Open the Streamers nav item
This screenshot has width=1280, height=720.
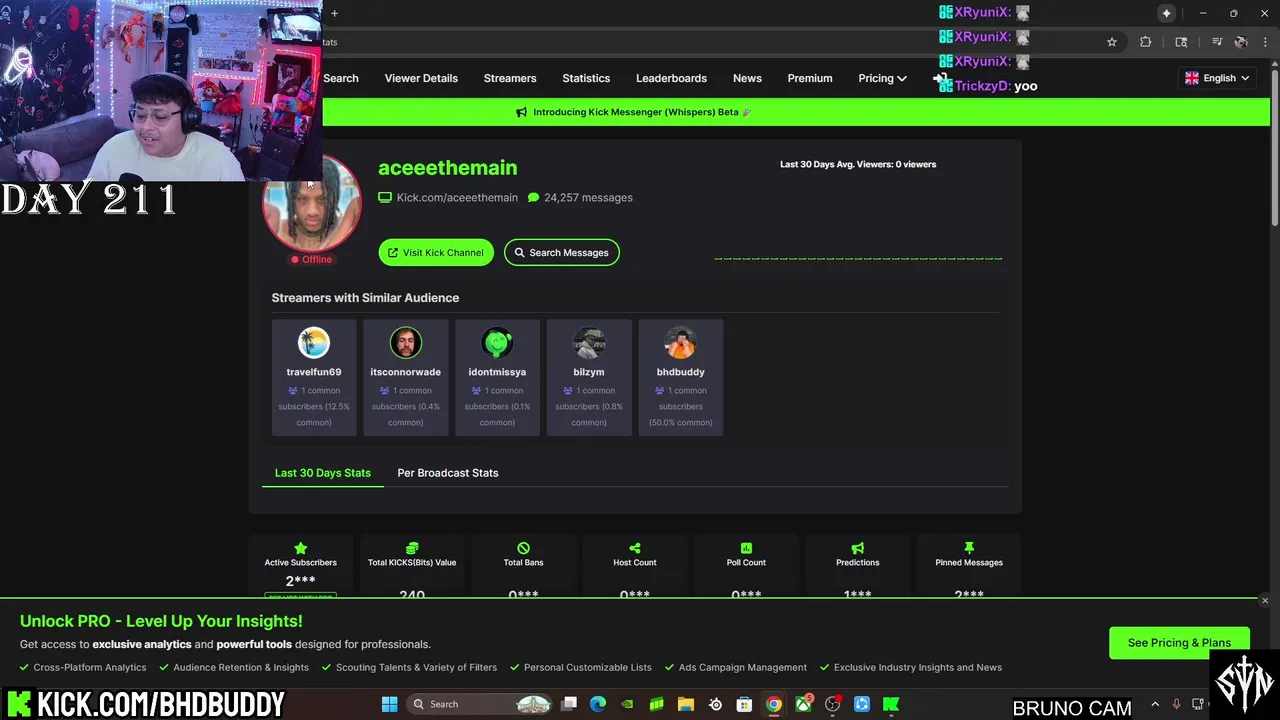coord(510,78)
